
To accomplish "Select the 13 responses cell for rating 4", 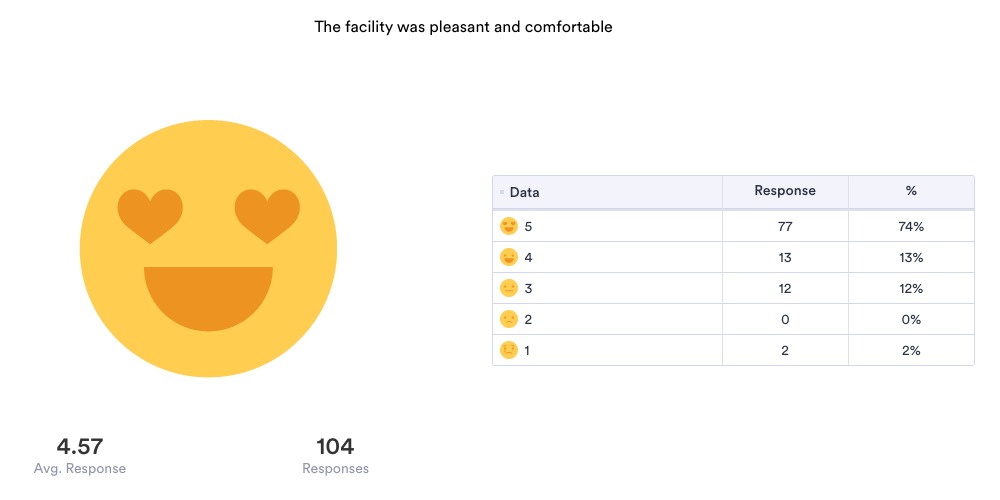I will pos(784,258).
